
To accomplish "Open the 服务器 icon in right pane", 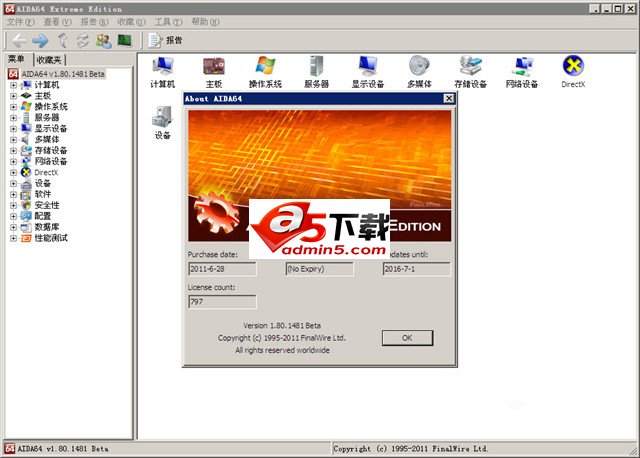I will pyautogui.click(x=316, y=72).
